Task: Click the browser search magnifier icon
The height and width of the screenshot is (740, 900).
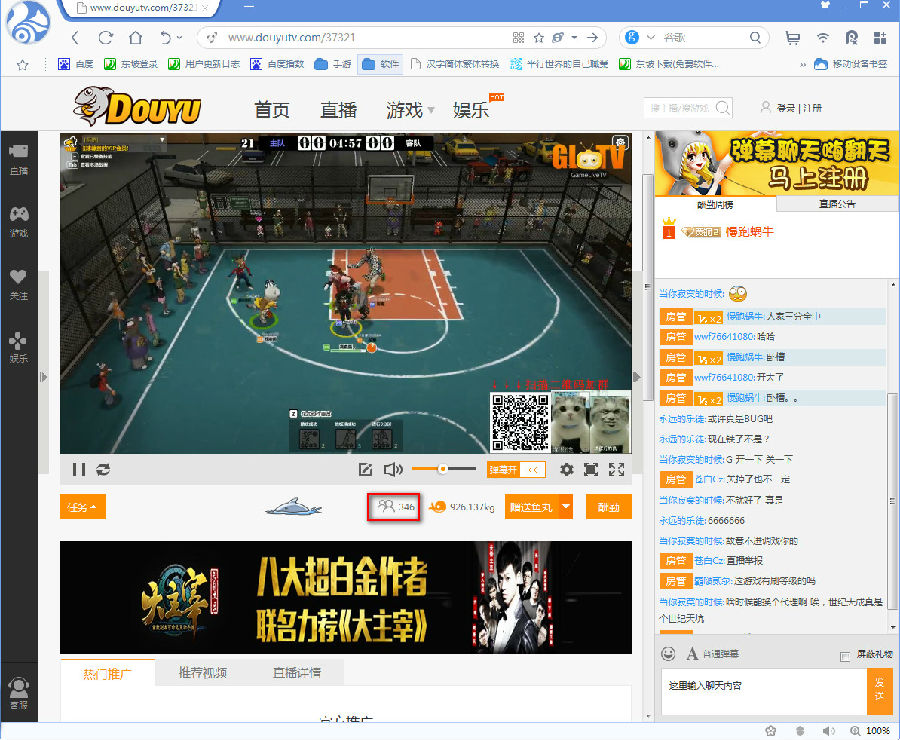Action: pyautogui.click(x=755, y=38)
